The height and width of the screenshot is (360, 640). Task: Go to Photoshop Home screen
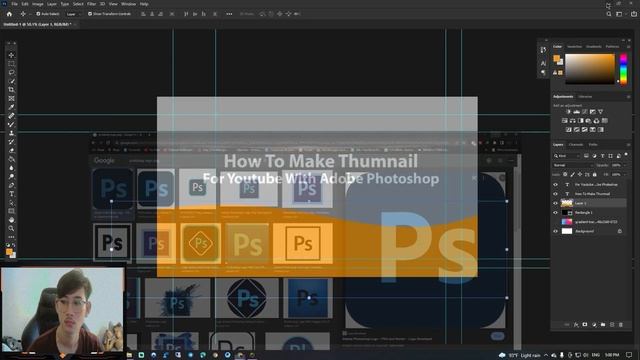point(9,14)
